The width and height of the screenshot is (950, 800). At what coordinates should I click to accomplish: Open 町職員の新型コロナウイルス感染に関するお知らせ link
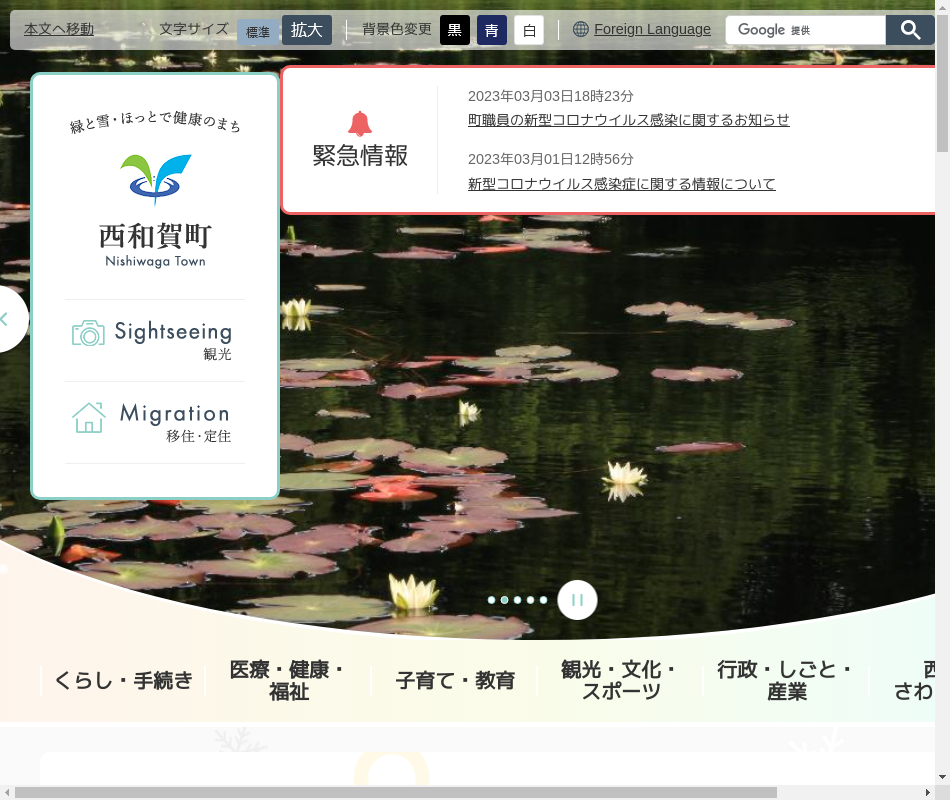628,120
